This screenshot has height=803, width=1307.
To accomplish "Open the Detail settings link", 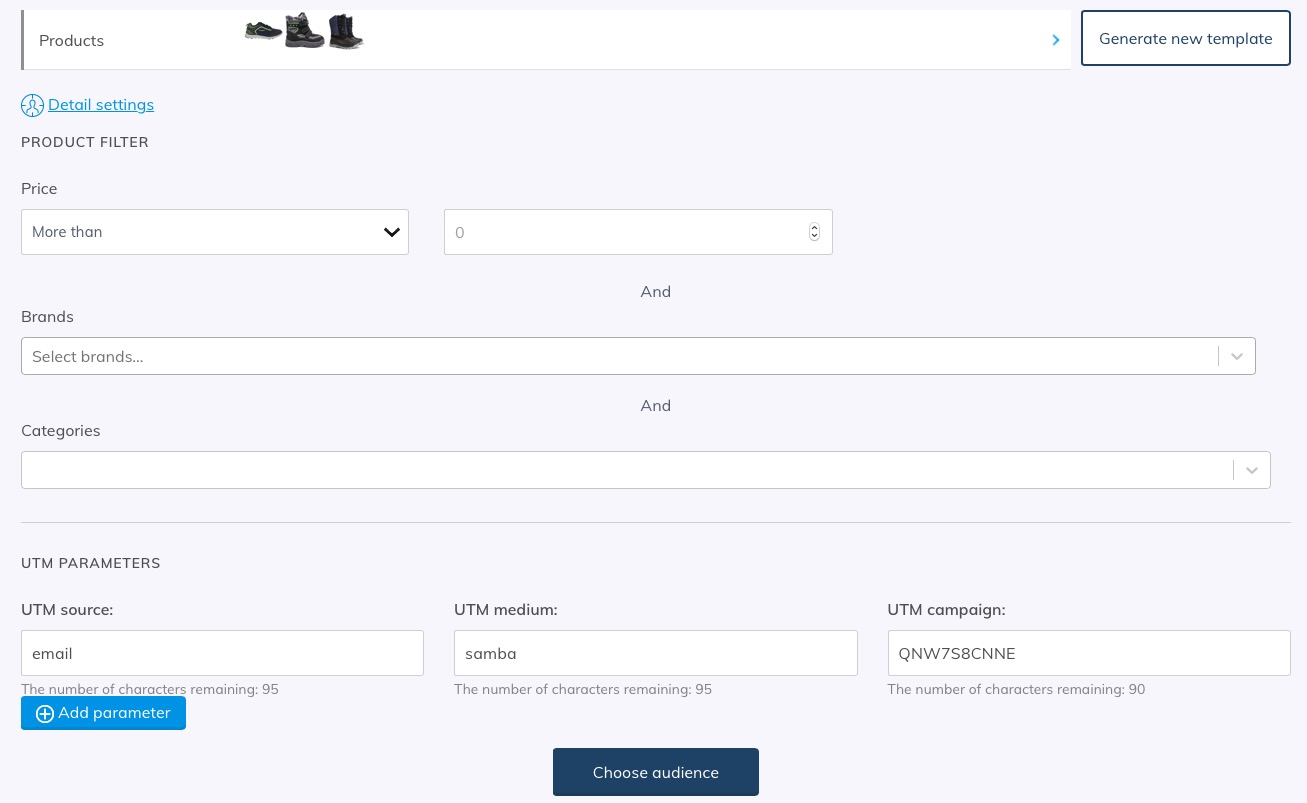I will 101,105.
